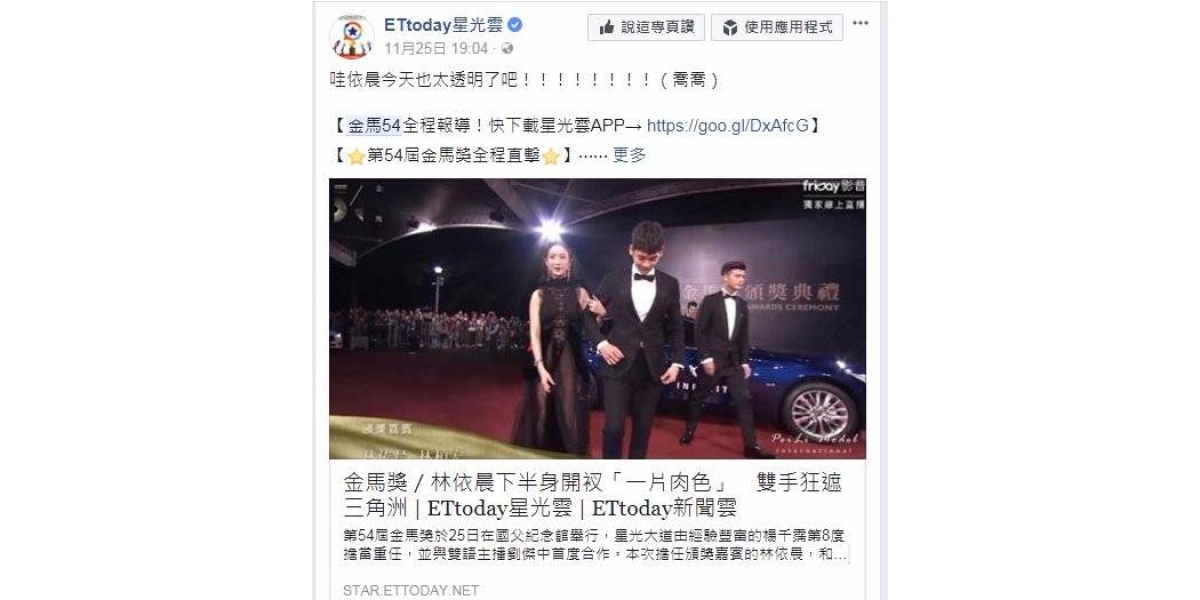1200x600 pixels.
Task: Click the ETtoday星光雲 page profile picture
Action: click(351, 37)
